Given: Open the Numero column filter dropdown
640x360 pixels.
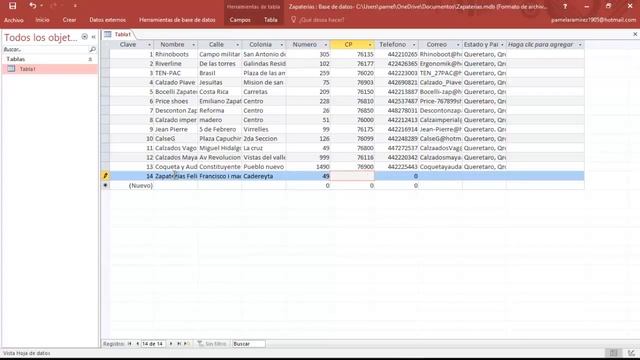Looking at the screenshot, I should click(x=326, y=44).
